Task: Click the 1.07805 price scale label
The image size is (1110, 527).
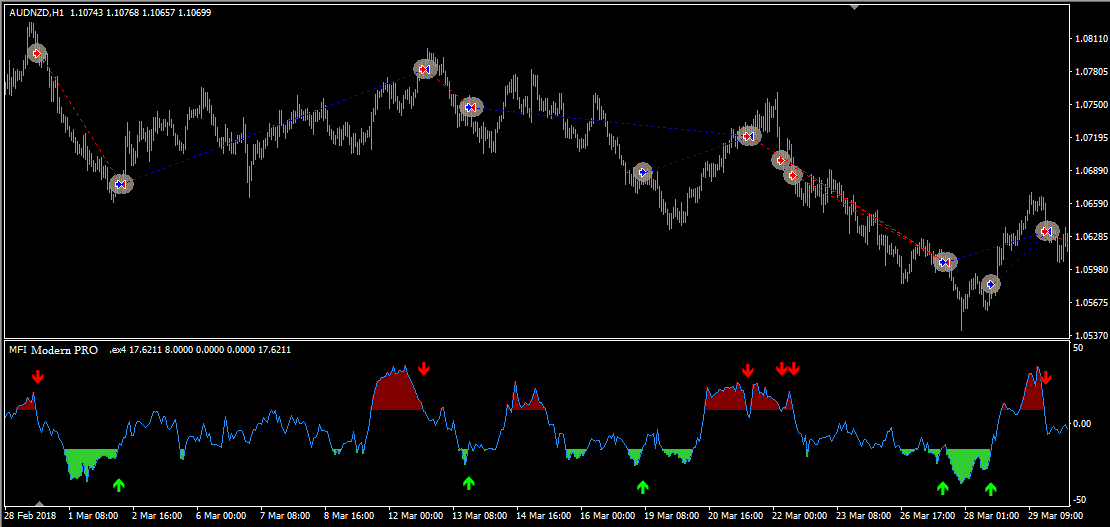Action: (x=1091, y=72)
